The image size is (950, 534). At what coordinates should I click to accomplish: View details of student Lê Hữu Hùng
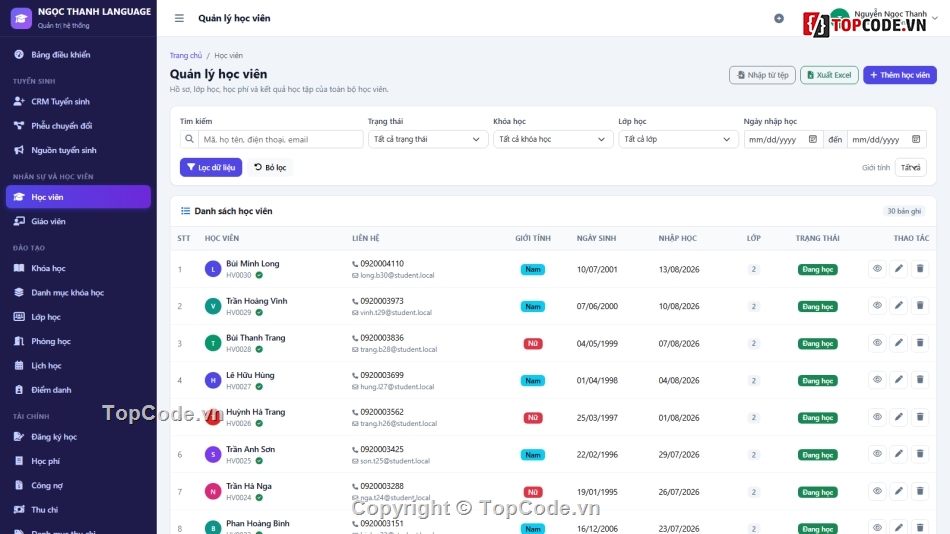(877, 380)
